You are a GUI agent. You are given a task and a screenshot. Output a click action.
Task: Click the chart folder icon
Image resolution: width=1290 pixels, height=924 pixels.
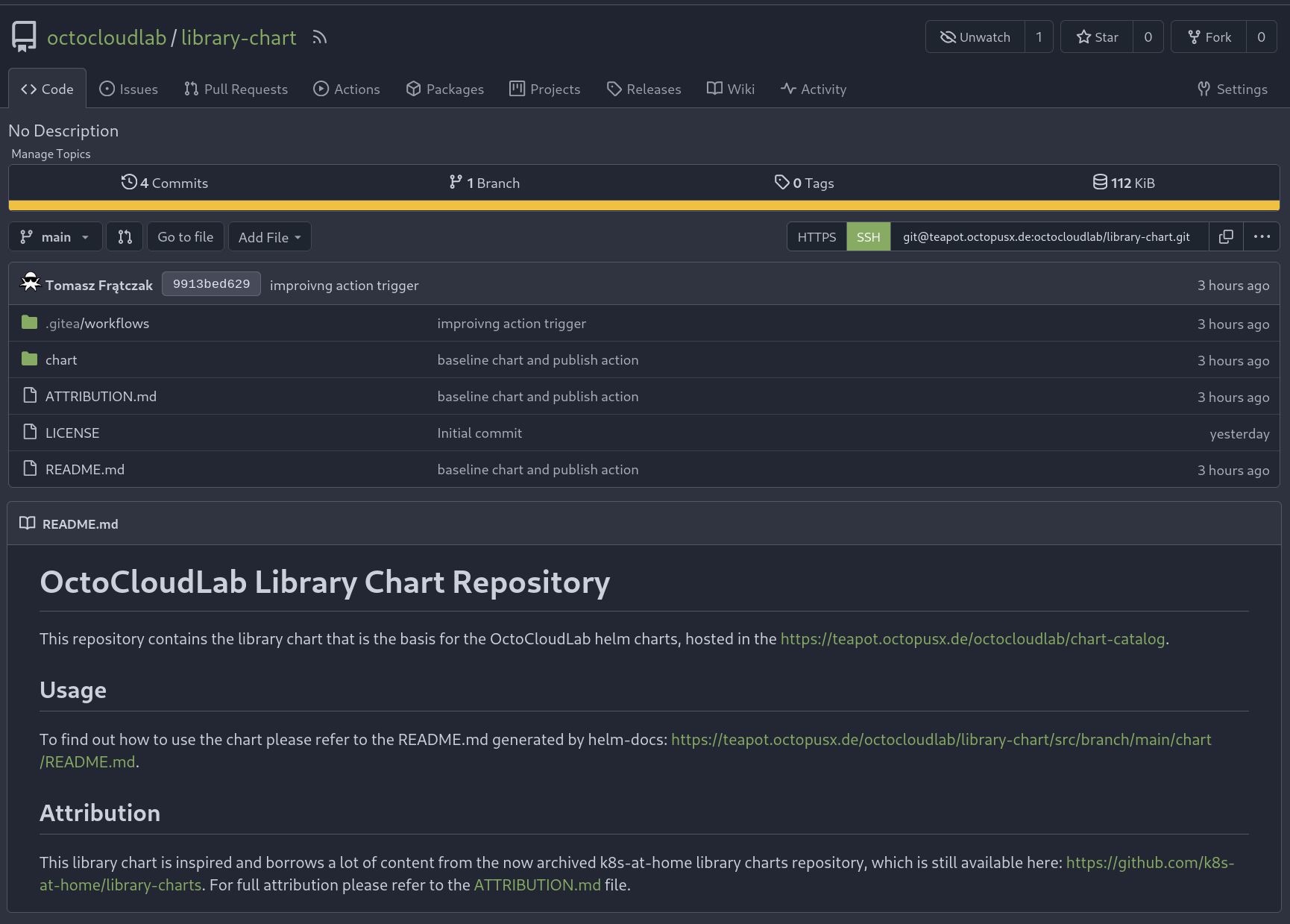coord(30,359)
